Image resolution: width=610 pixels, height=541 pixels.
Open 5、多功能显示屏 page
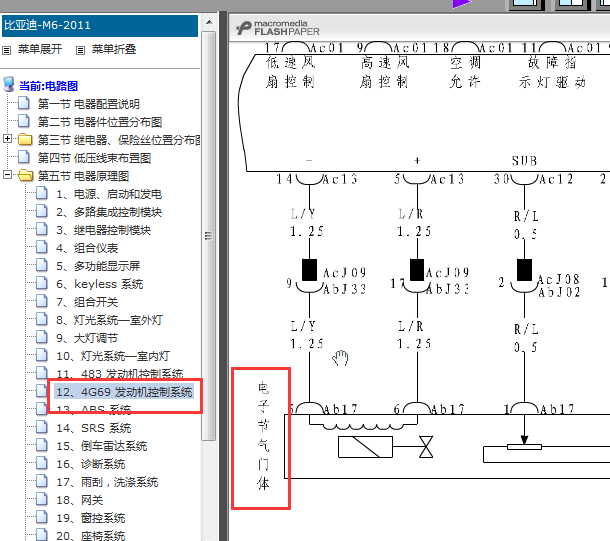pos(98,266)
